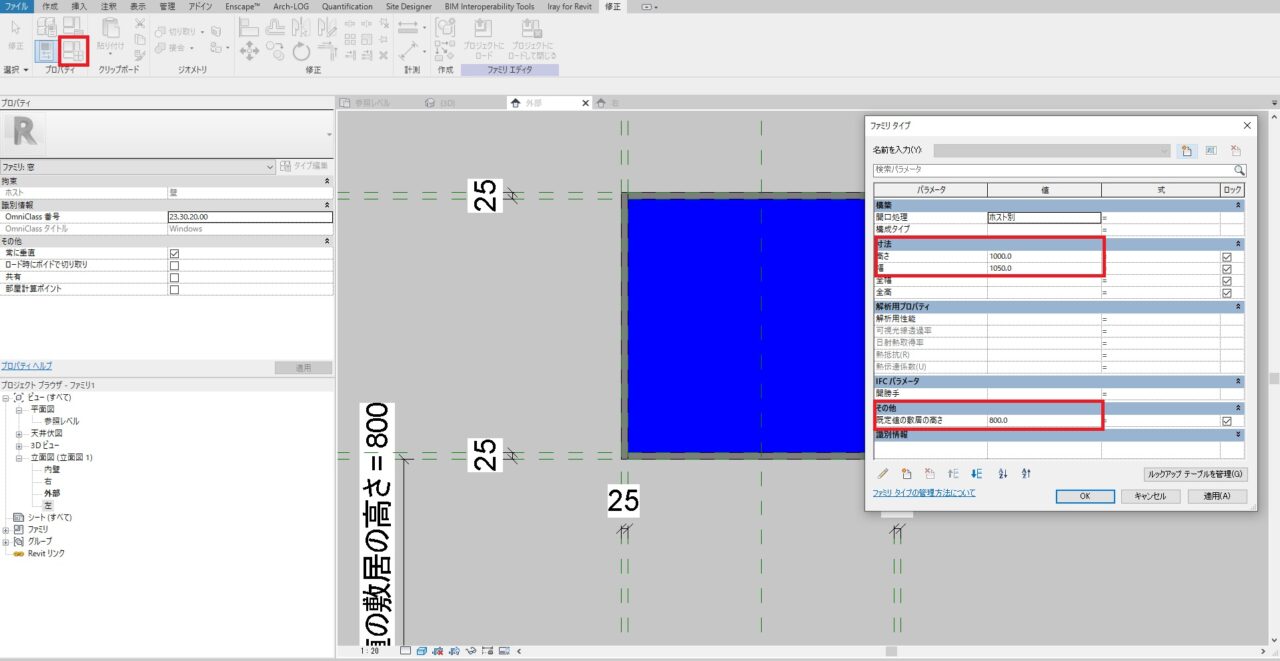Enable the 共有 property checkbox
Image resolution: width=1280 pixels, height=661 pixels.
pos(174,277)
